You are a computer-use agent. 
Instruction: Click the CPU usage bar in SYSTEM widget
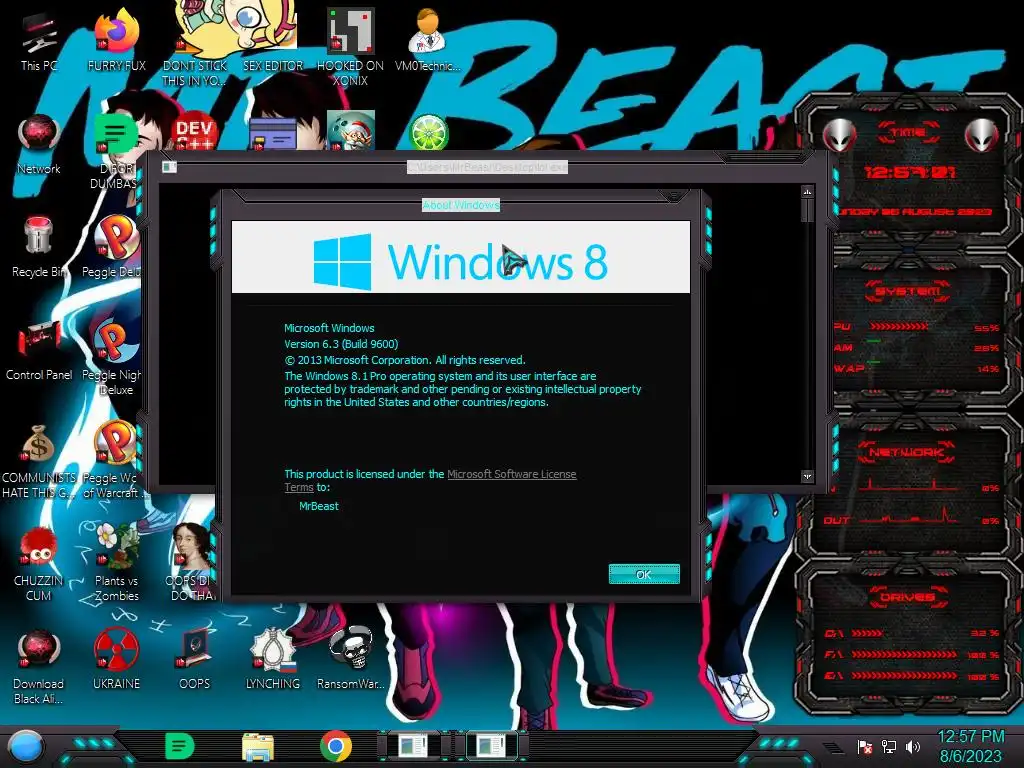click(x=899, y=326)
